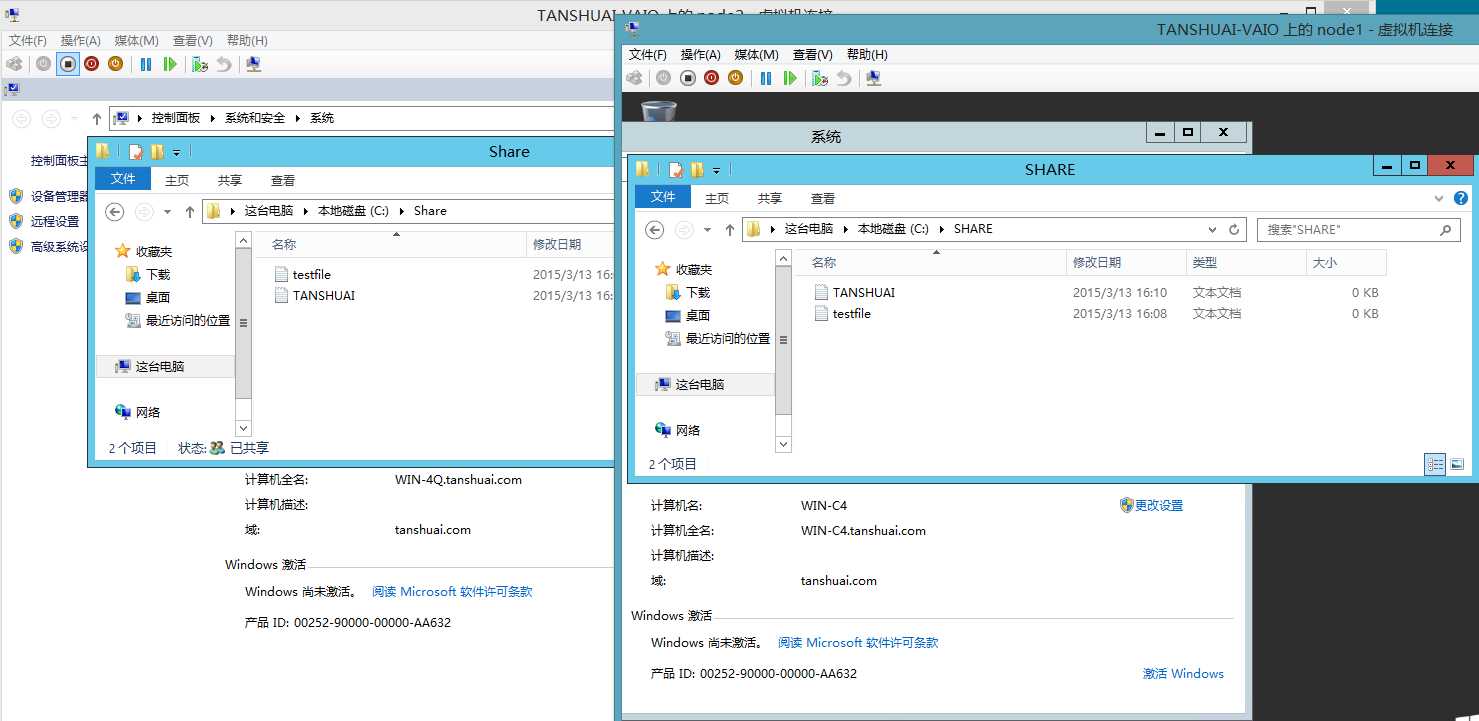The width and height of the screenshot is (1479, 721).
Task: Sort by 类型 column in SHARE window
Action: [1245, 262]
